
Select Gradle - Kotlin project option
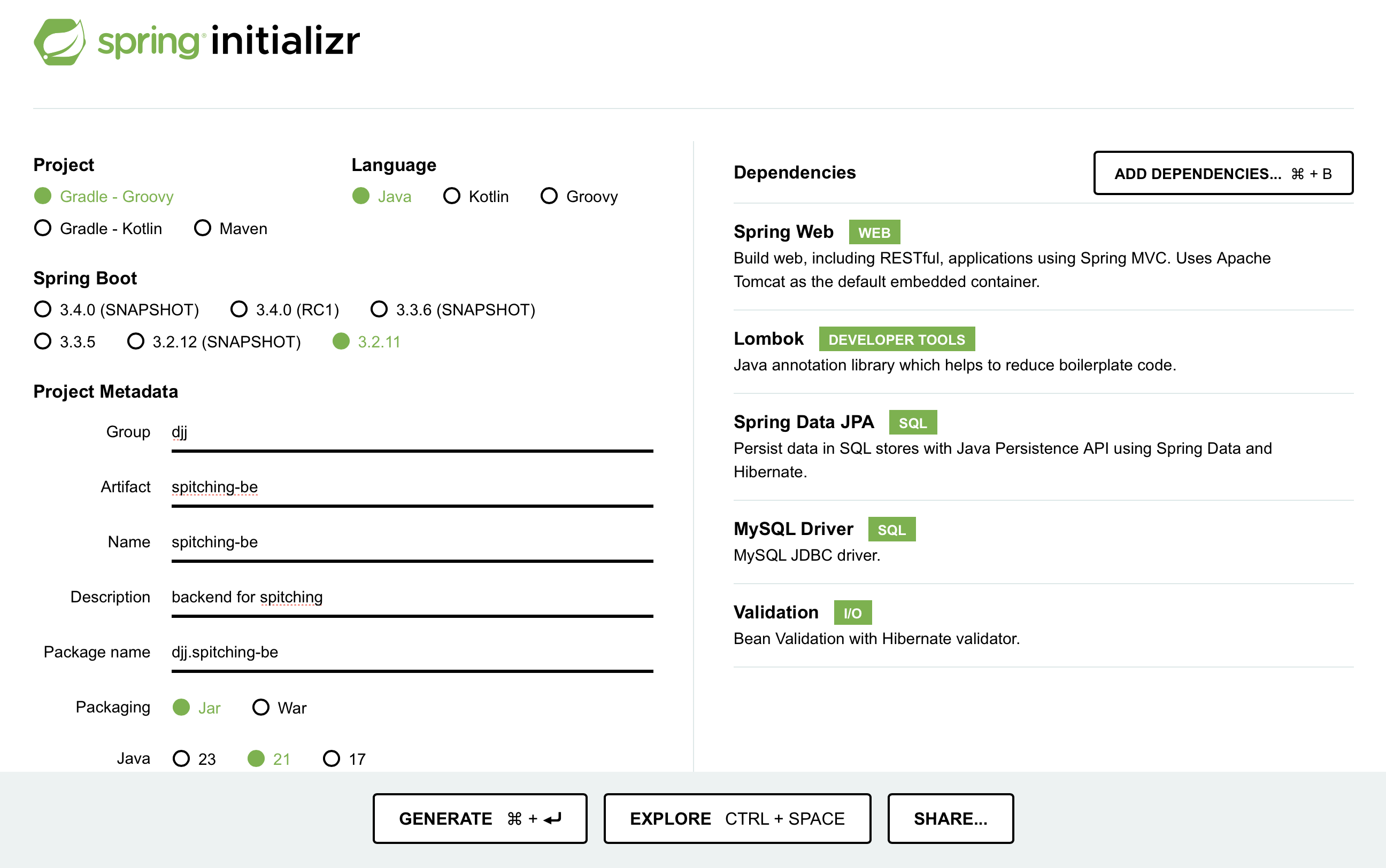click(x=43, y=228)
